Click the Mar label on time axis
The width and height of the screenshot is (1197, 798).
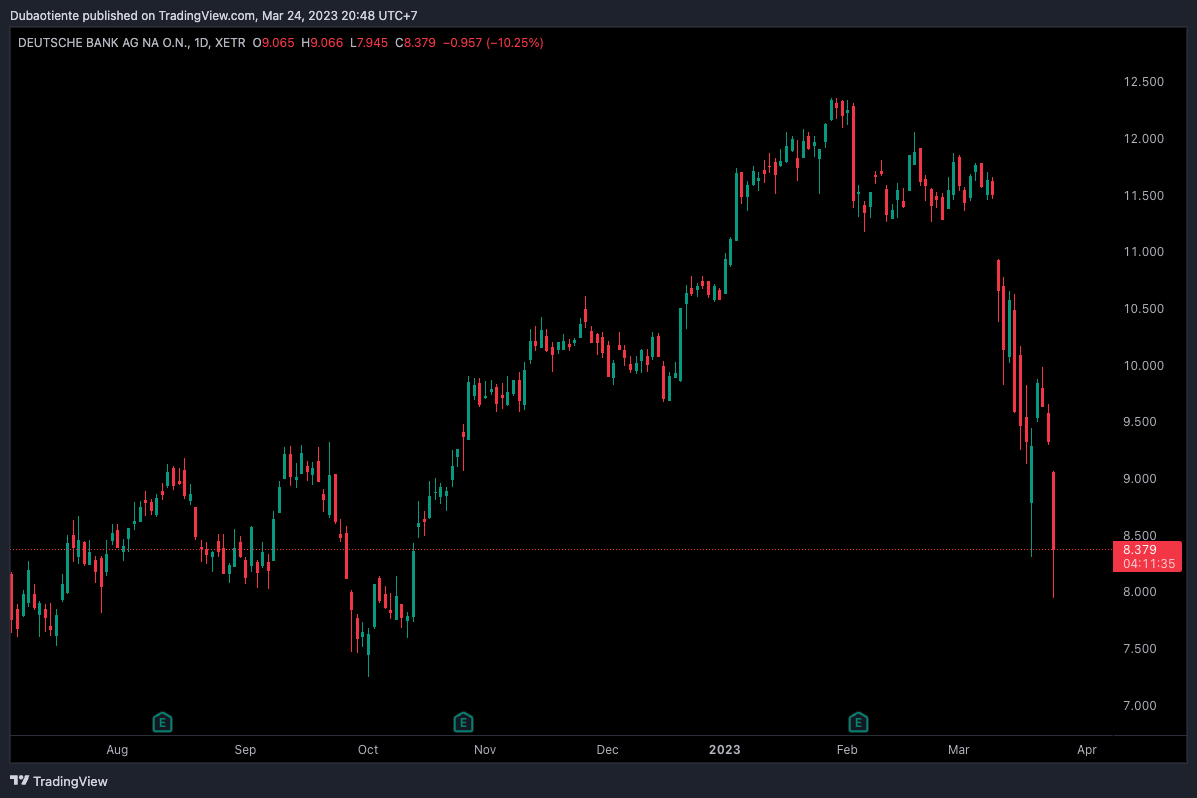(x=959, y=750)
